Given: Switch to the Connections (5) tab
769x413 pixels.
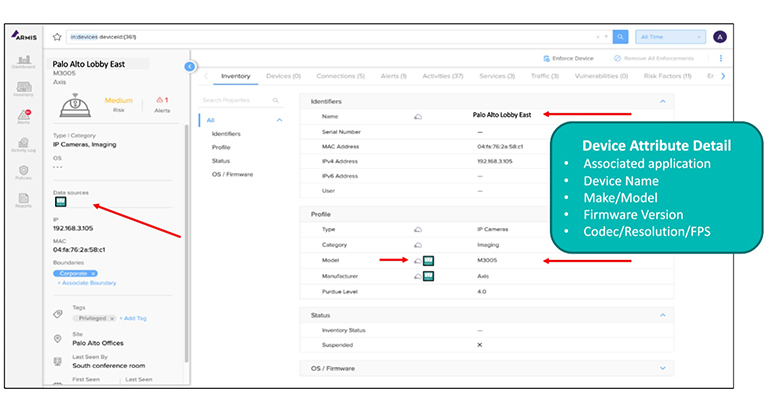Looking at the screenshot, I should pyautogui.click(x=340, y=76).
